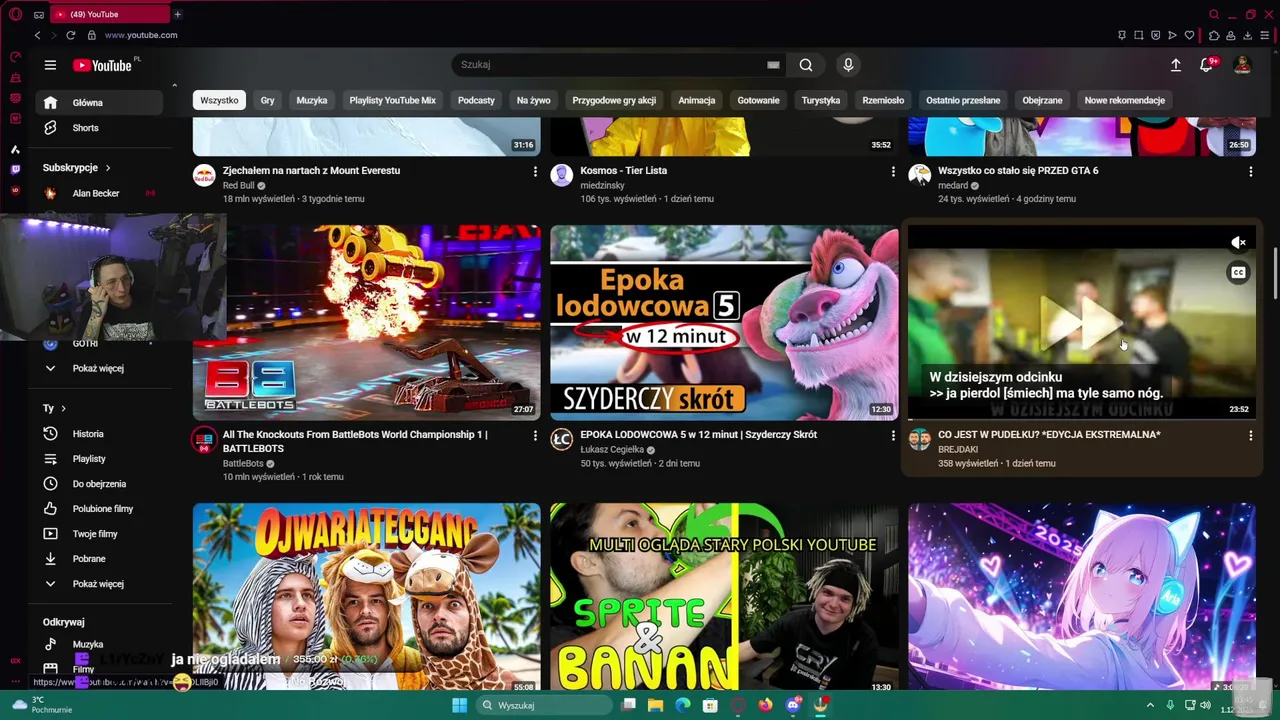Open the miedzinsky channel name link
The width and height of the screenshot is (1280, 720).
[603, 185]
